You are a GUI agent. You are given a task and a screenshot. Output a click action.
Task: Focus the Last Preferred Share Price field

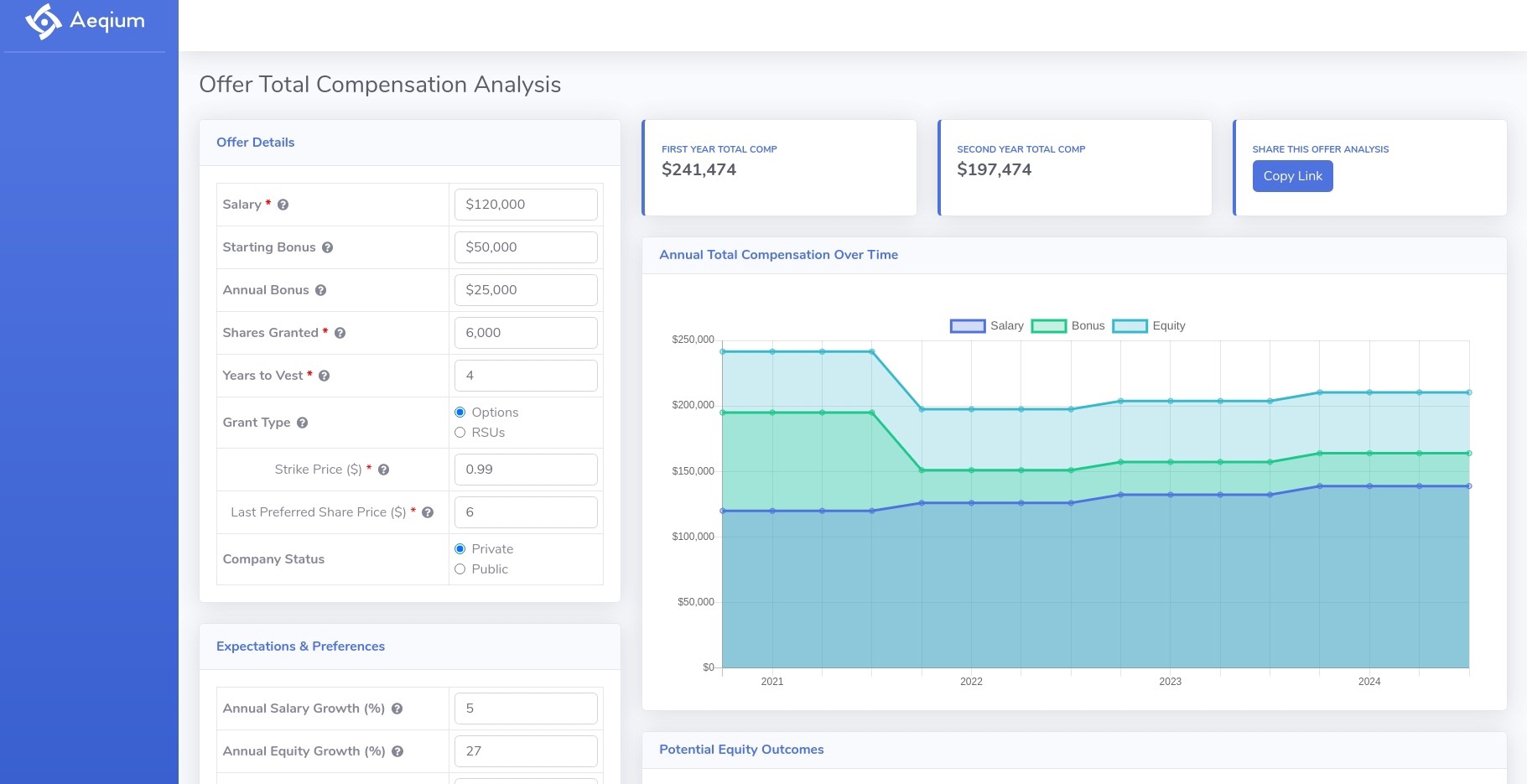(x=526, y=512)
